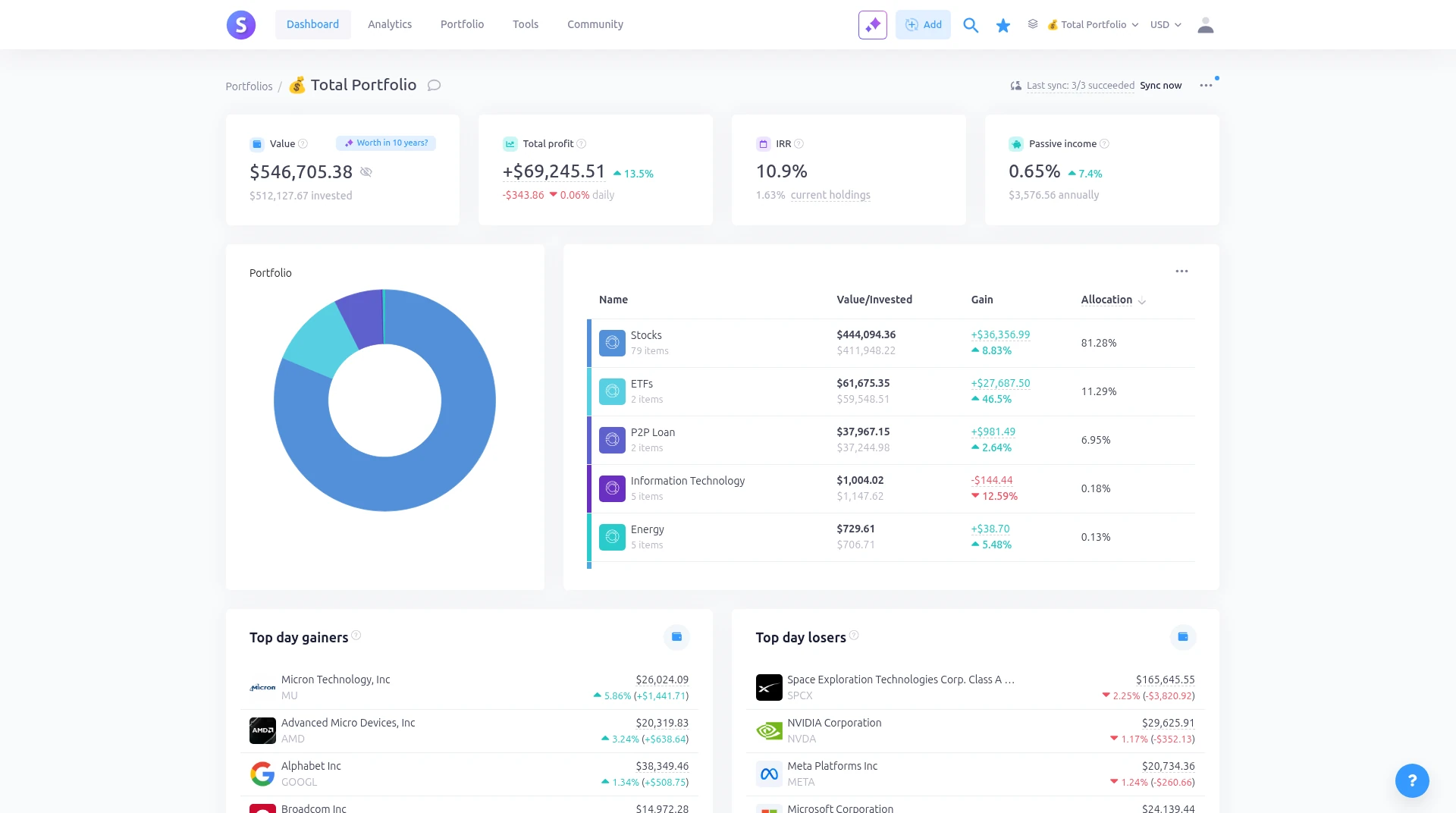Open the USD currency dropdown
The height and width of the screenshot is (813, 1456).
click(1166, 25)
